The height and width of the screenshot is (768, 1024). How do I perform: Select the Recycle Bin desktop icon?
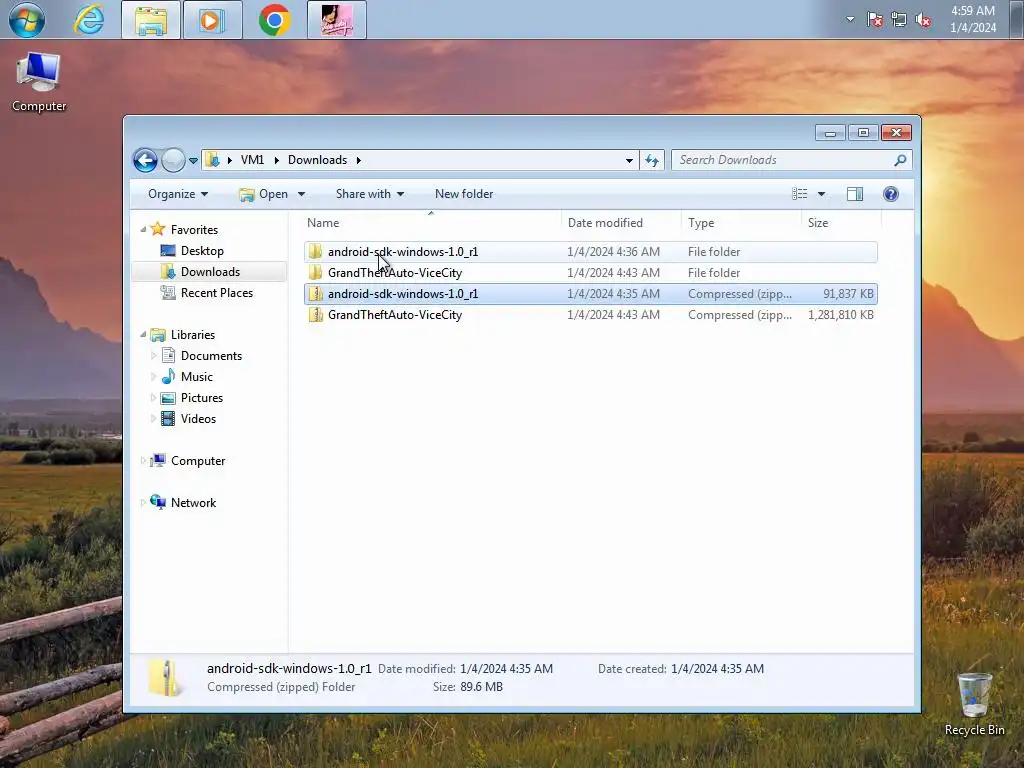click(974, 704)
